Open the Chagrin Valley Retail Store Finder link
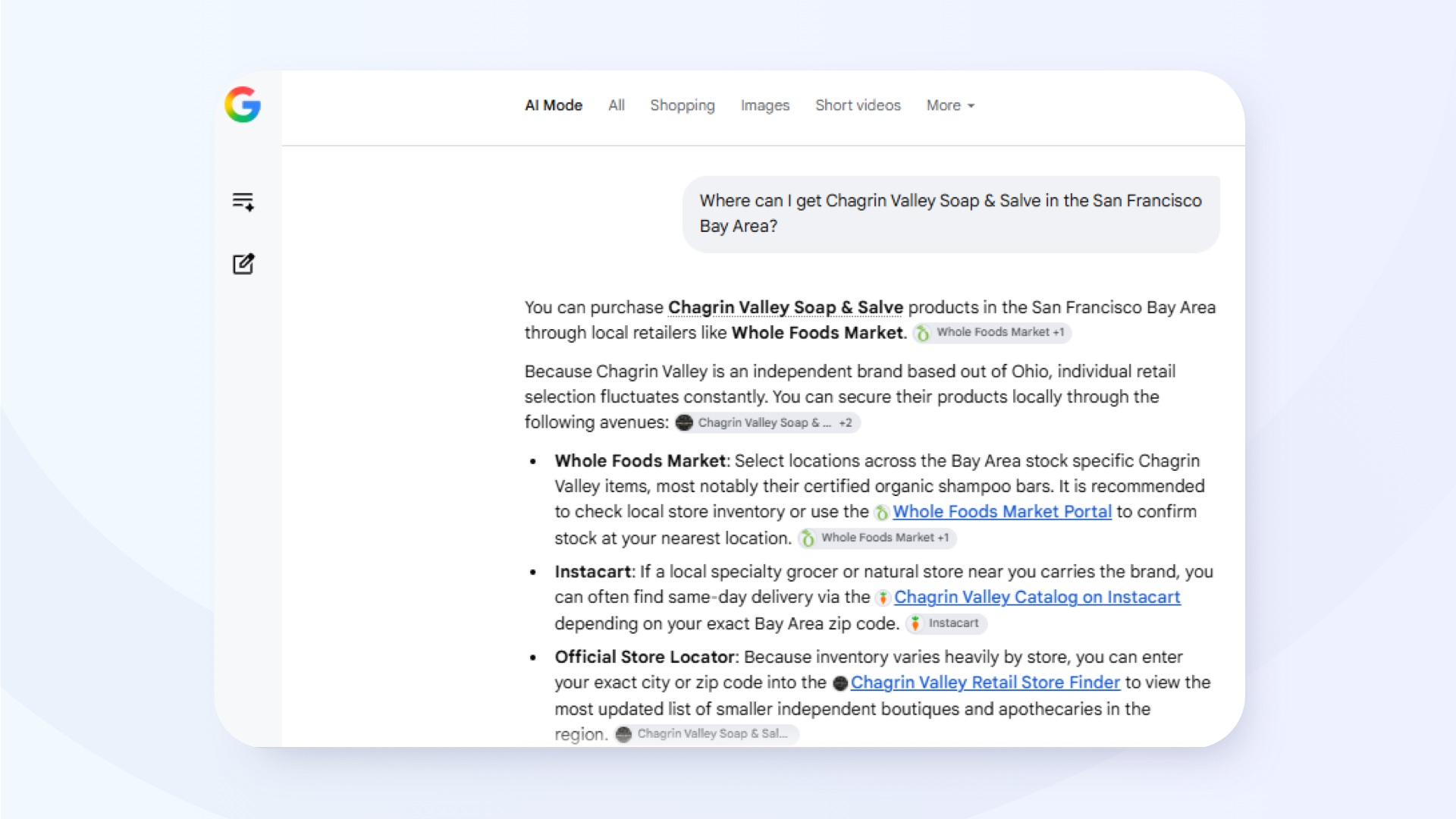Screen dimensions: 1456x819 coord(985,682)
